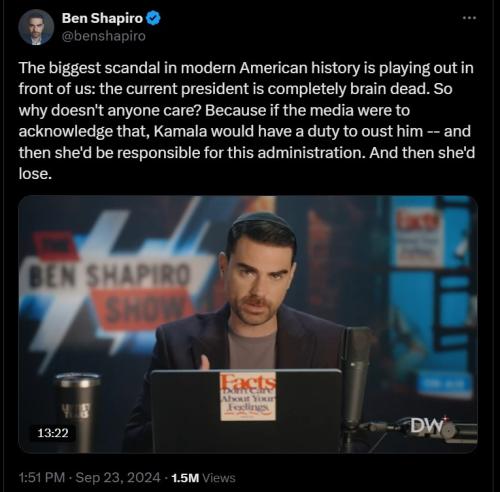This screenshot has width=500, height=492.
Task: Open the @benshapiro handle link
Action: tap(104, 36)
